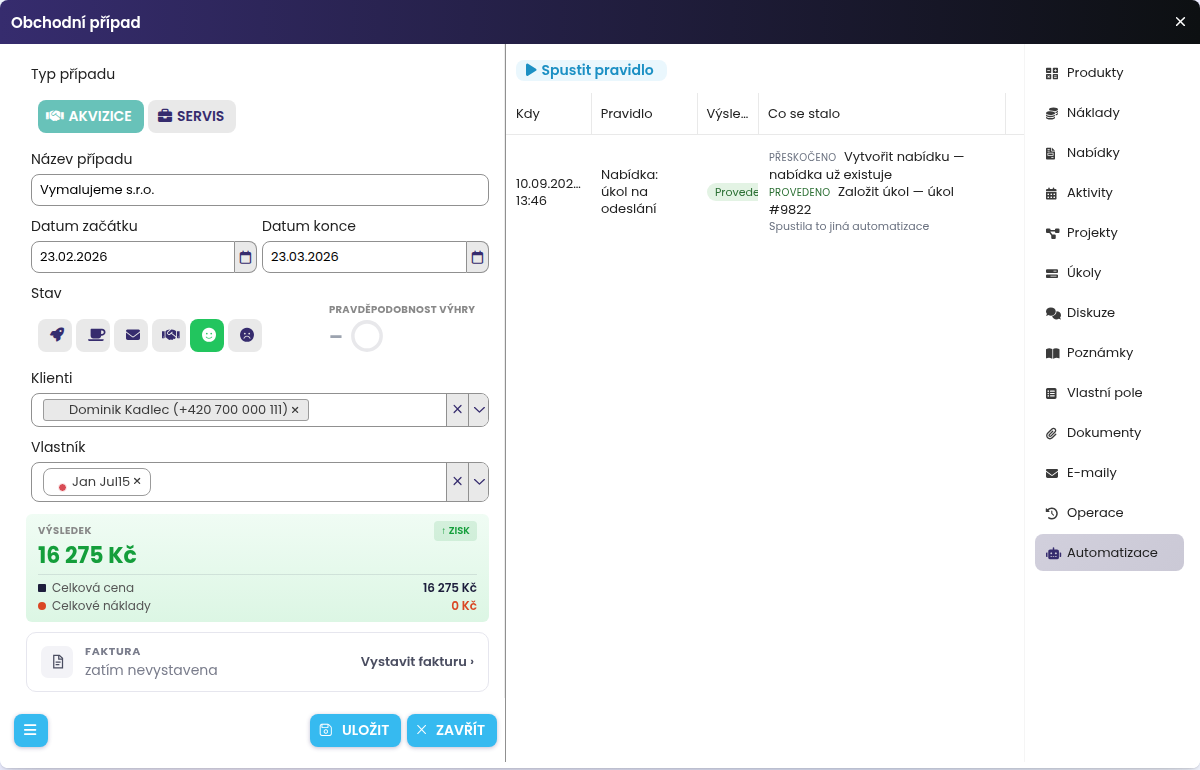Open calendar picker for Datum začátku

[x=246, y=257]
